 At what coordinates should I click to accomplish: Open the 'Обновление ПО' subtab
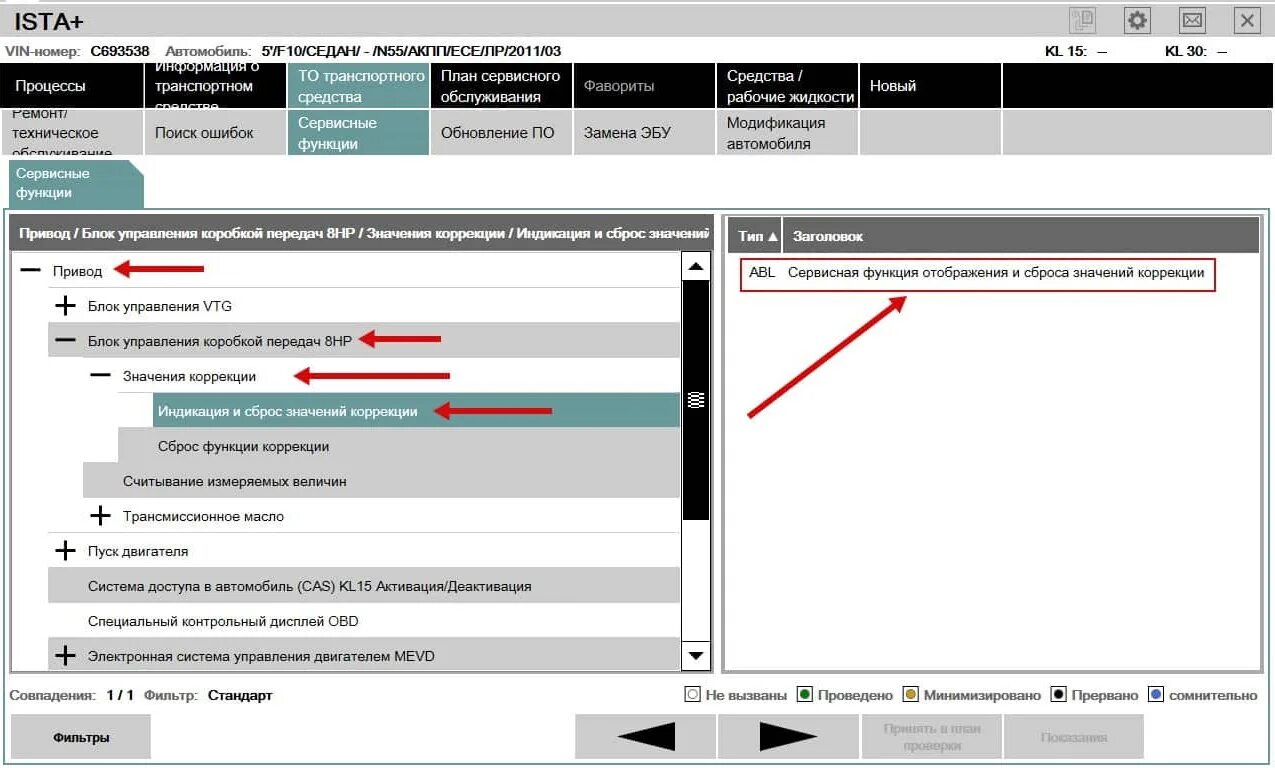(501, 132)
